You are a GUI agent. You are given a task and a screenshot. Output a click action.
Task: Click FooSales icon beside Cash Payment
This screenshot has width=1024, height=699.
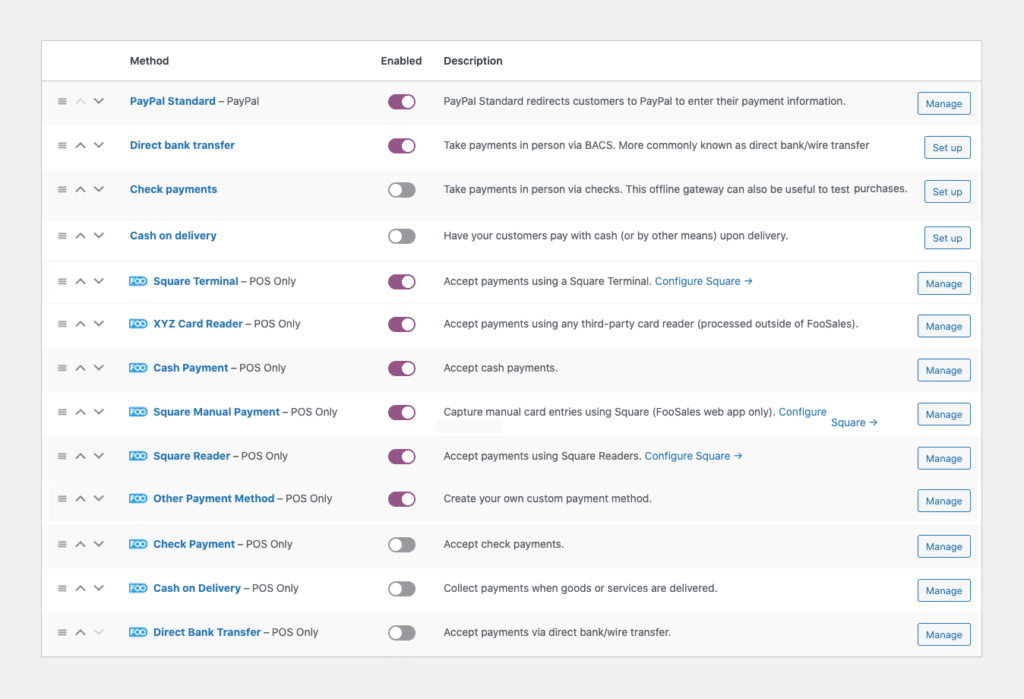pos(138,368)
